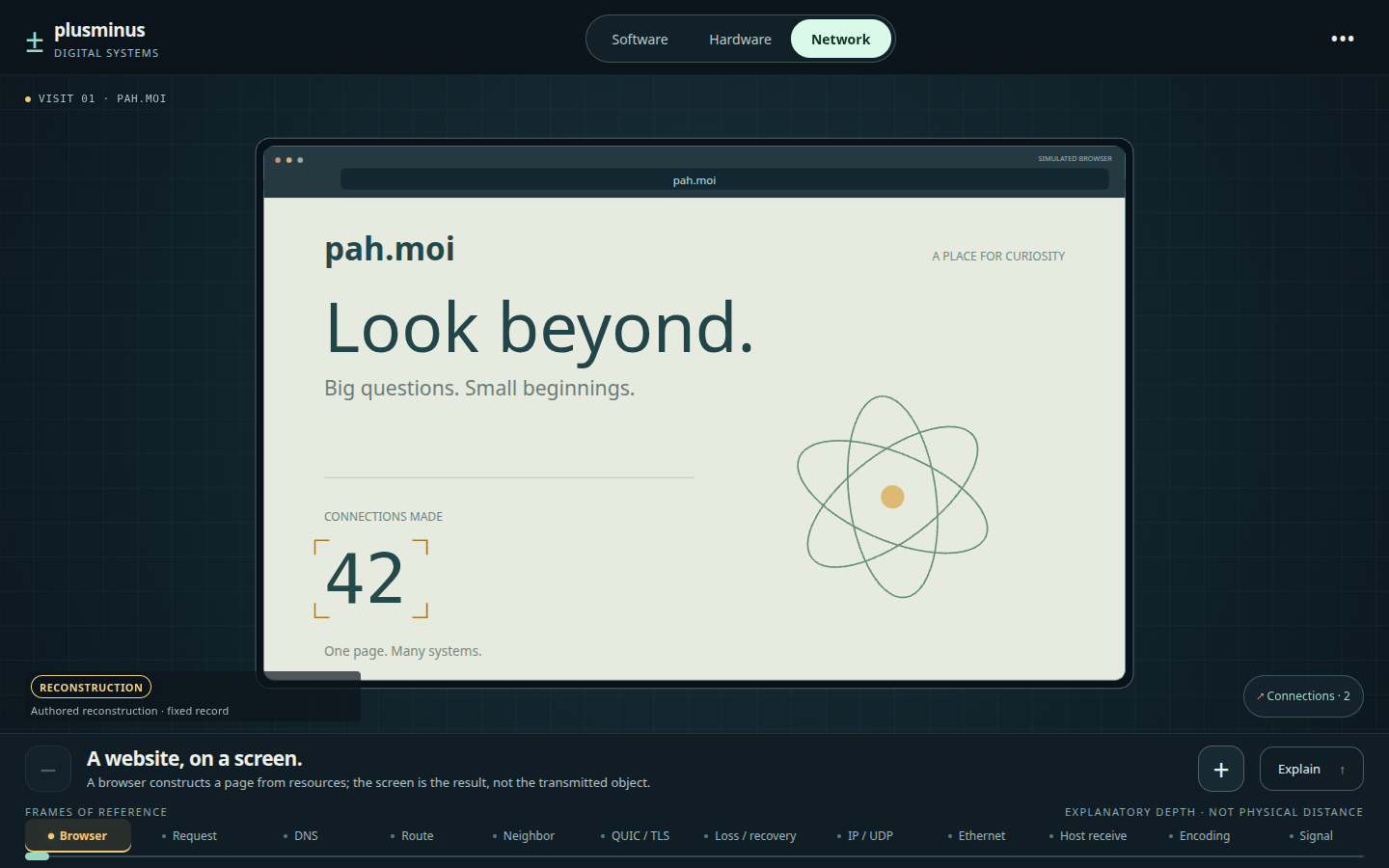The image size is (1389, 868).
Task: Jump to the Loss / recovery frame
Action: coord(750,836)
